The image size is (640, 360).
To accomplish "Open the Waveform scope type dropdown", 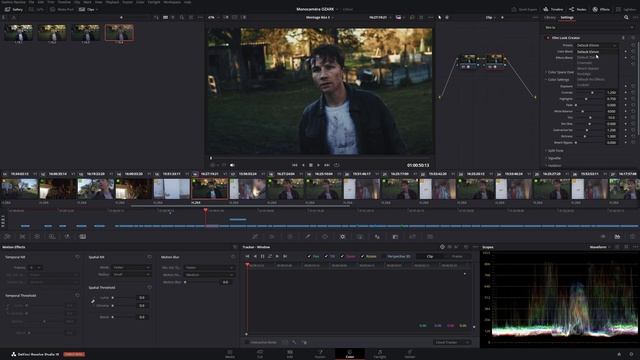I will point(600,247).
